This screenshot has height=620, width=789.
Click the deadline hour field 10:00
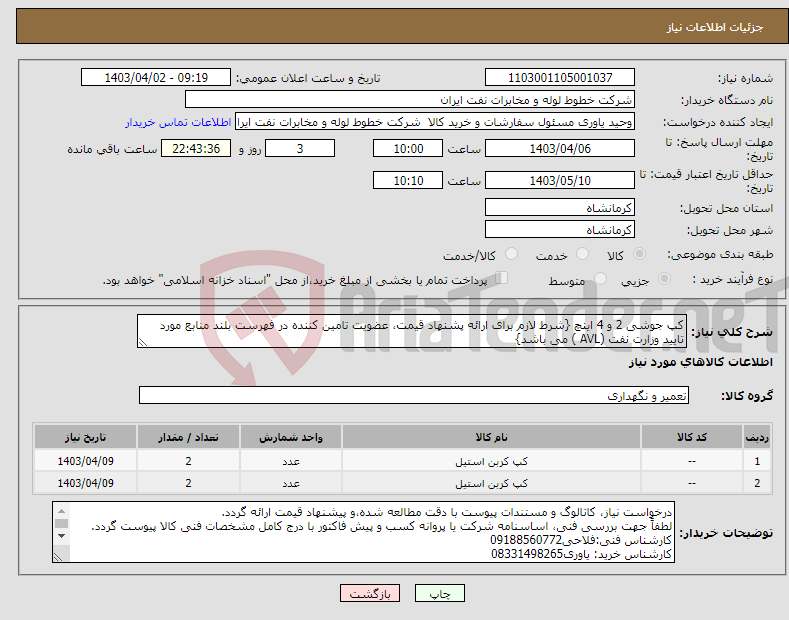point(408,148)
